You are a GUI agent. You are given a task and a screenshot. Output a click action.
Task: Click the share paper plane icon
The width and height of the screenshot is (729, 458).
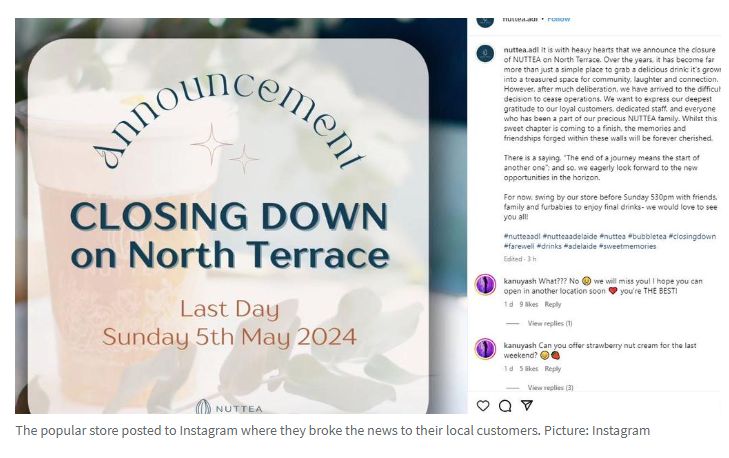[527, 406]
